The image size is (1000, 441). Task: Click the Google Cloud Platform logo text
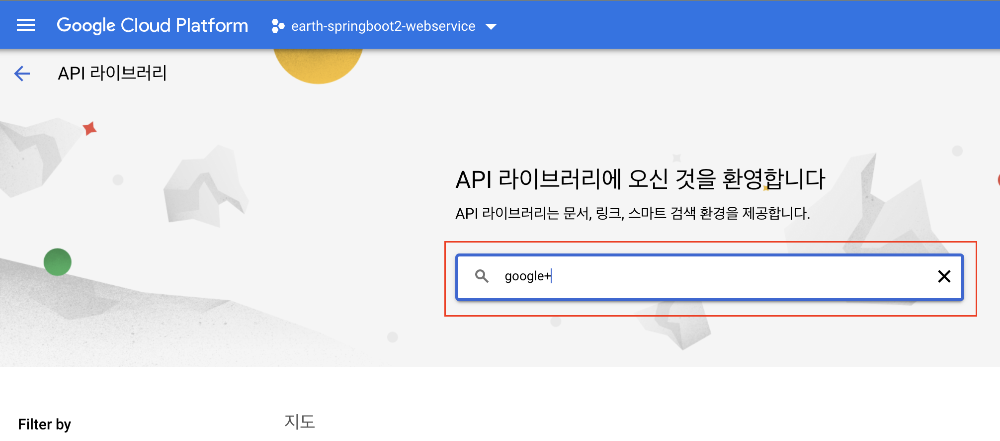pos(152,26)
